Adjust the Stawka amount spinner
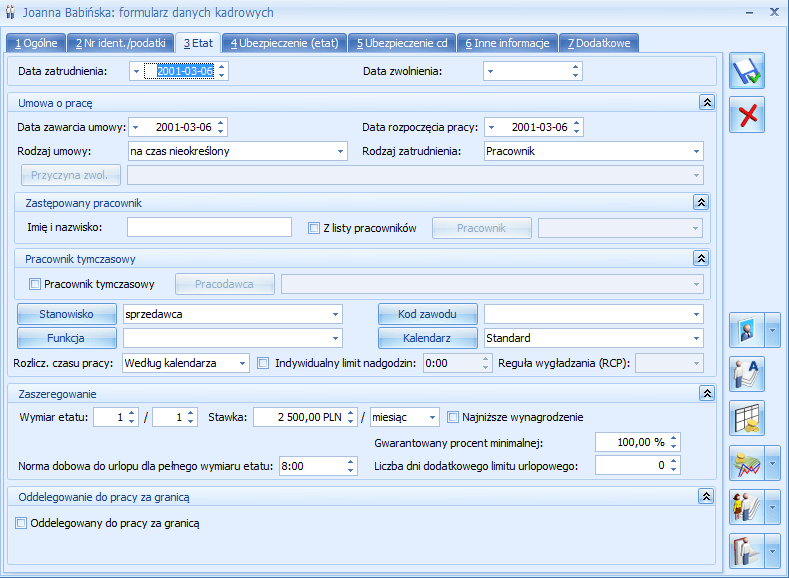The height and width of the screenshot is (578, 789). [x=351, y=417]
